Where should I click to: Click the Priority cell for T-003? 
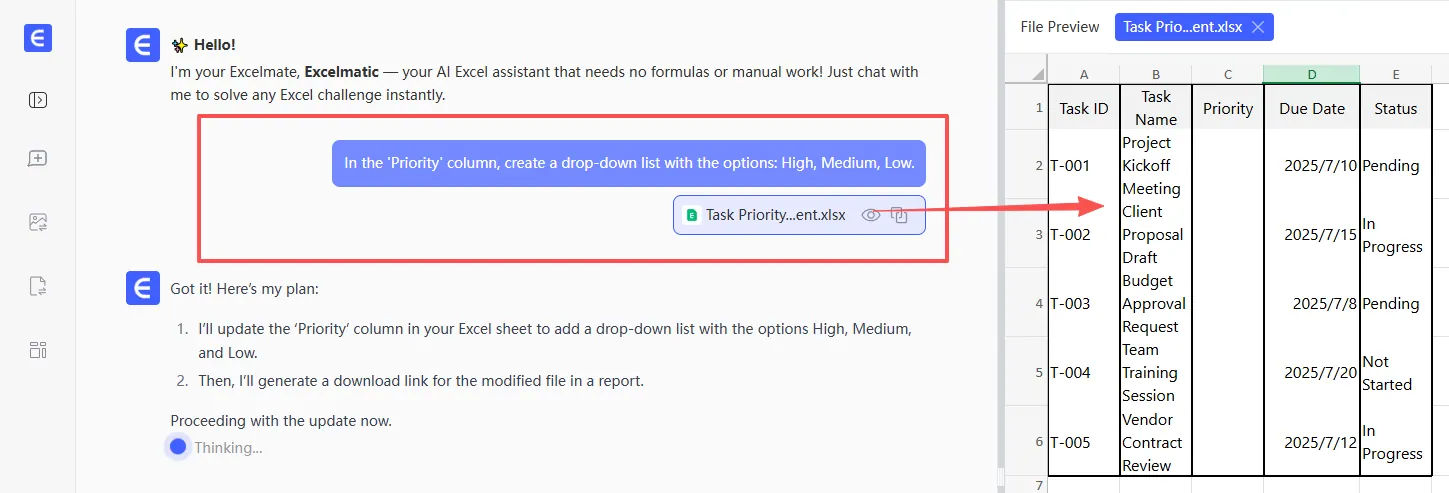tap(1227, 303)
